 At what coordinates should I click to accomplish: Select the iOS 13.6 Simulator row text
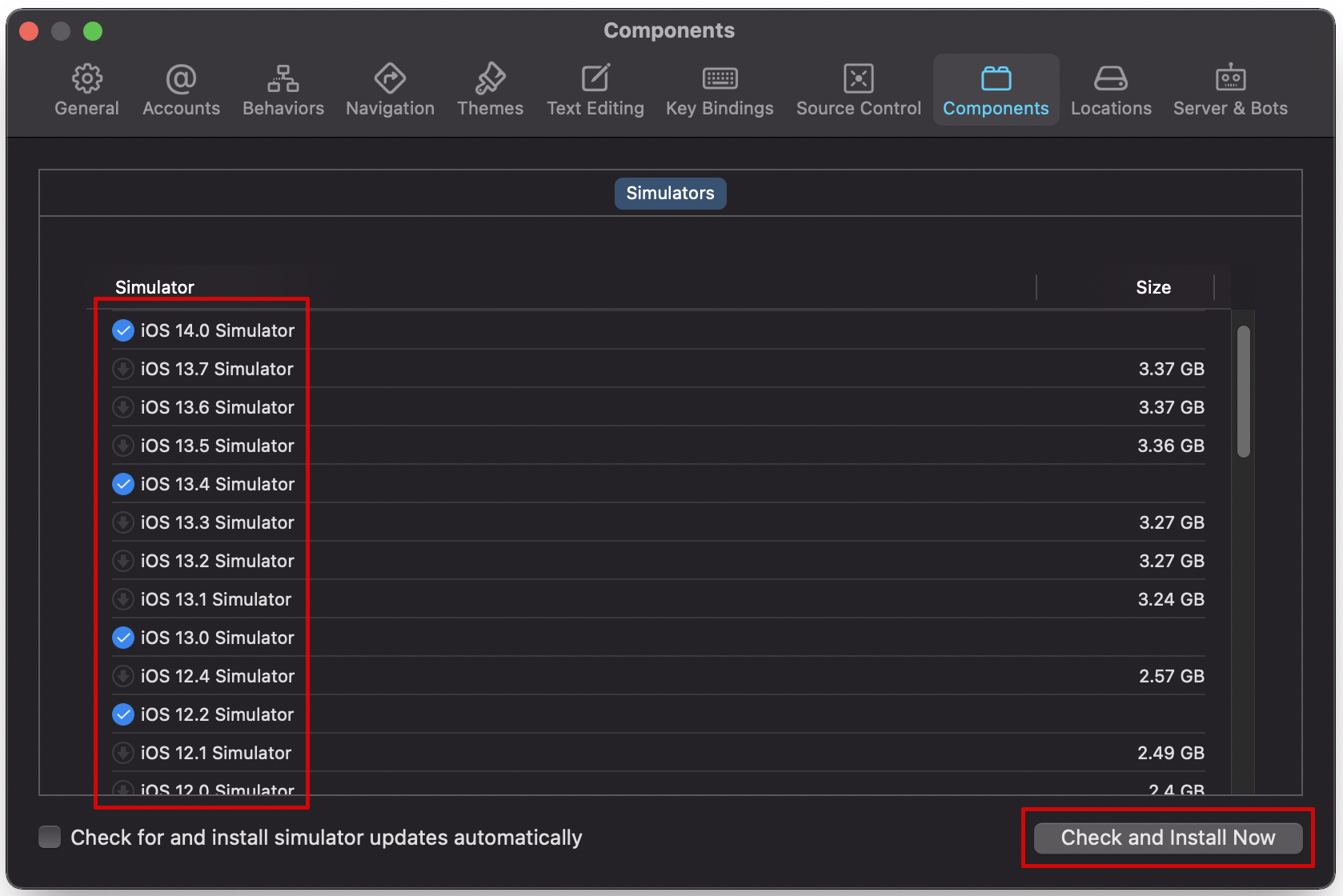pos(218,407)
